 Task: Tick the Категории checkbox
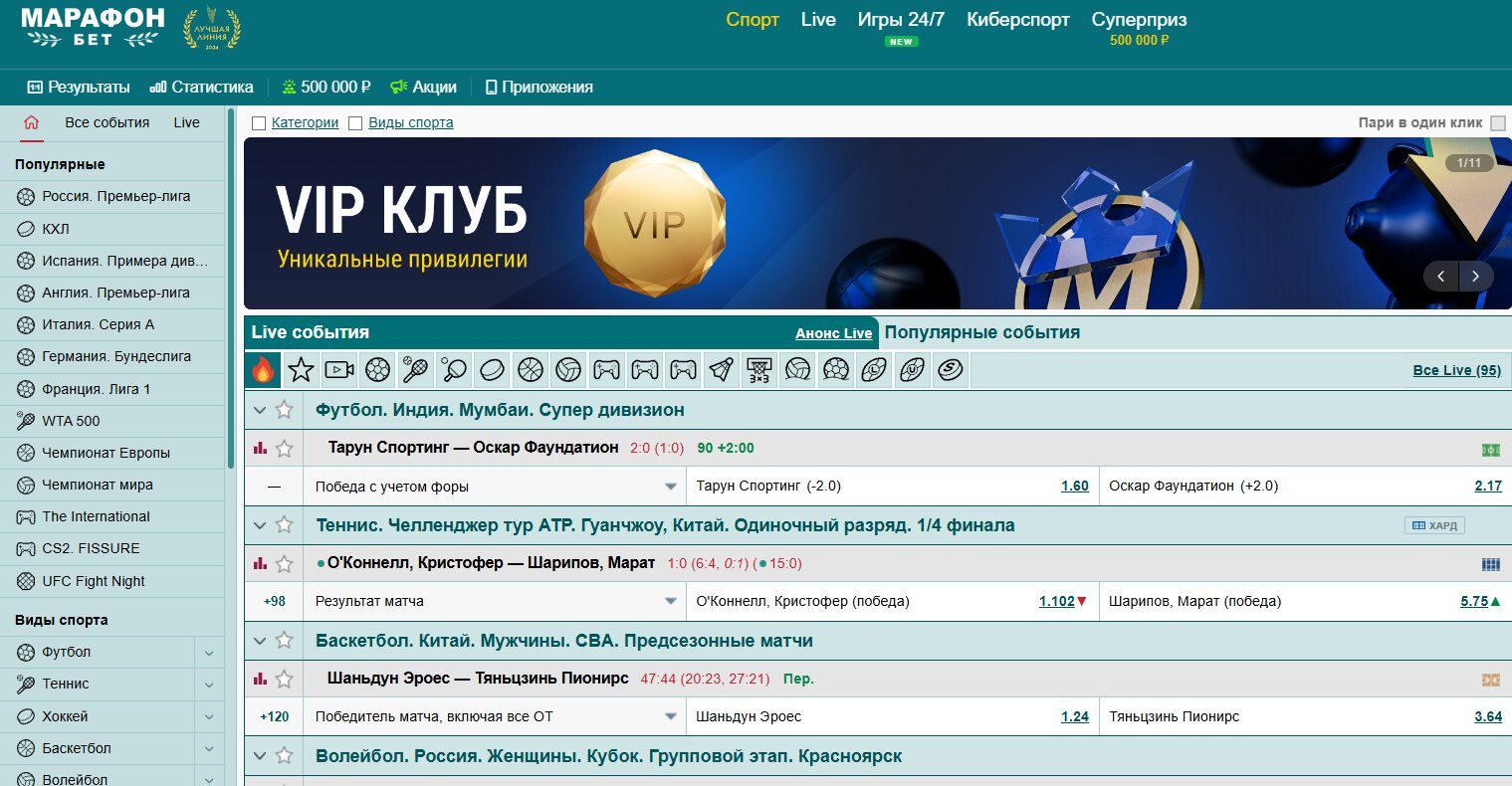pyautogui.click(x=259, y=123)
